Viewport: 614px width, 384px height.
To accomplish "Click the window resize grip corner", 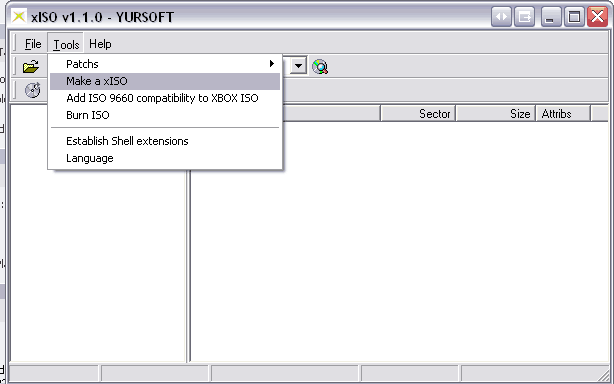I will tap(604, 375).
